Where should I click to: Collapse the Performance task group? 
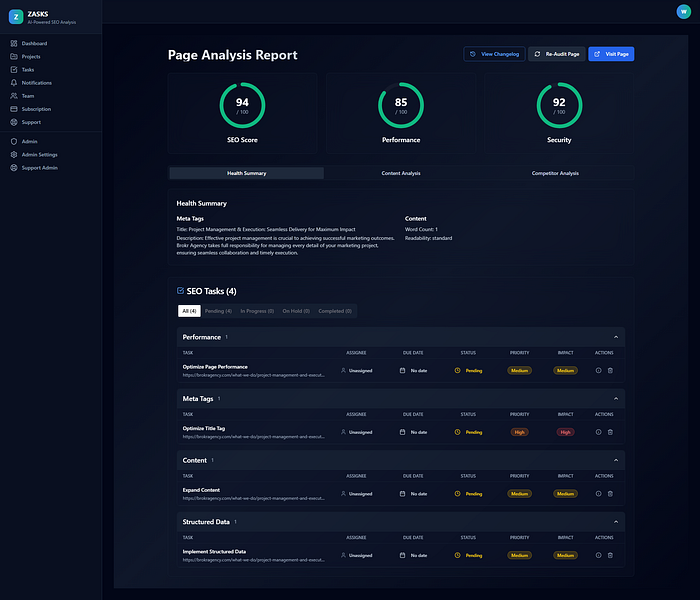click(x=616, y=338)
